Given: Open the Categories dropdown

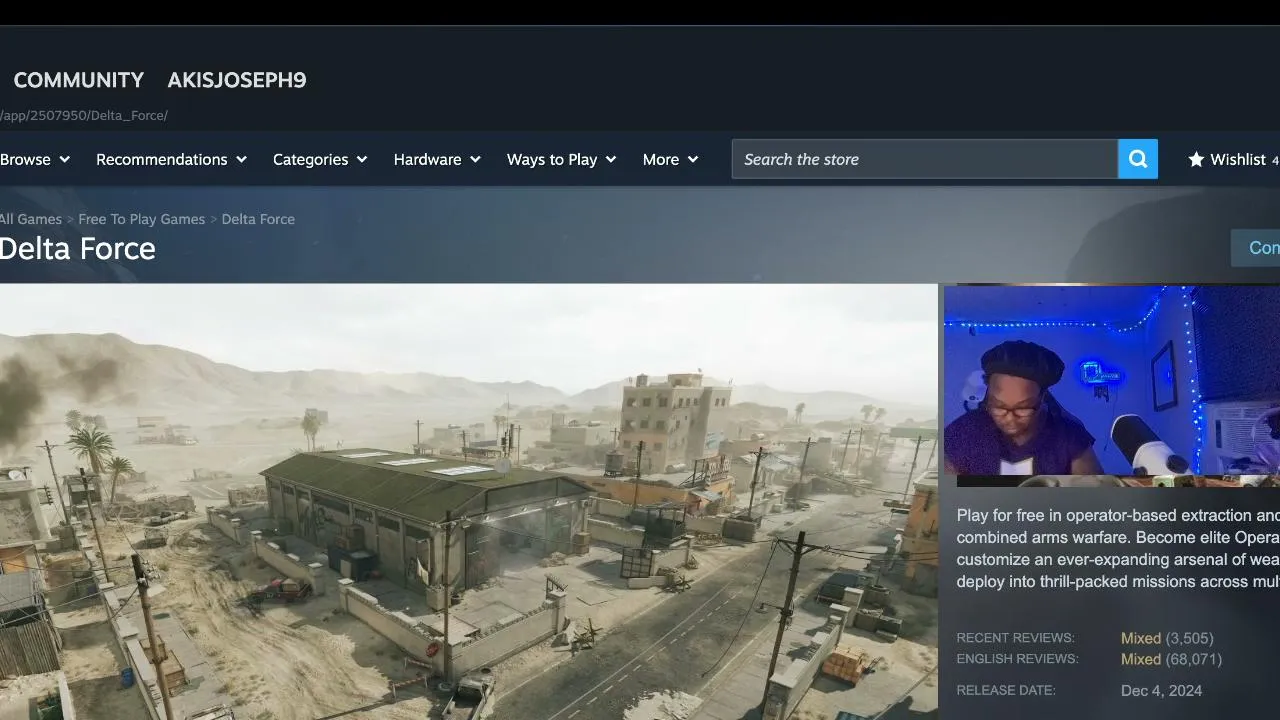Looking at the screenshot, I should coord(320,159).
